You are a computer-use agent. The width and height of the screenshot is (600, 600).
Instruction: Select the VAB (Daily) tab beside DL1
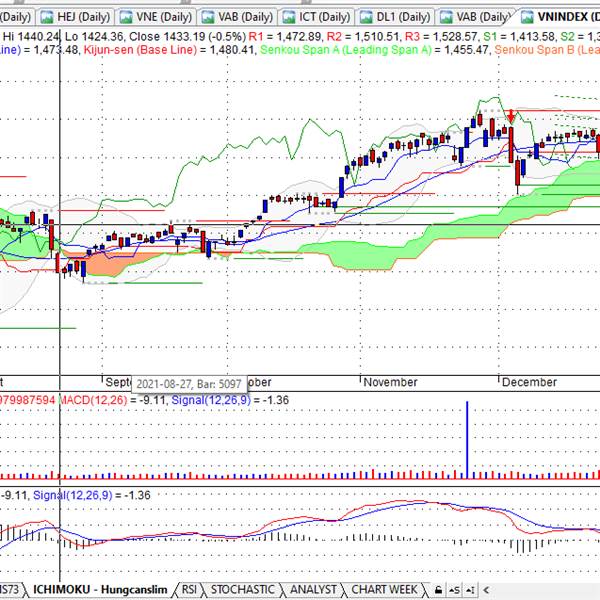pyautogui.click(x=475, y=17)
